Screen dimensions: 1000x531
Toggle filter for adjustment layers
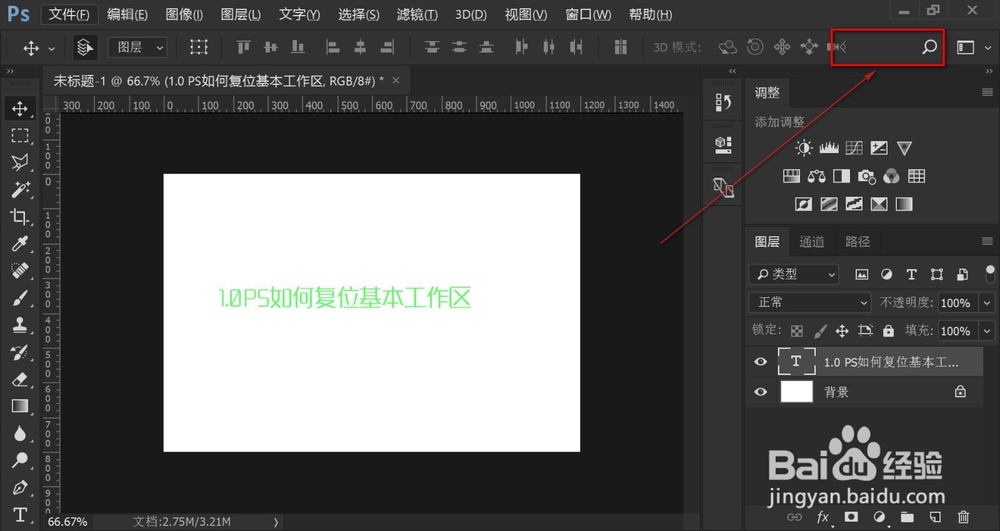tap(886, 275)
